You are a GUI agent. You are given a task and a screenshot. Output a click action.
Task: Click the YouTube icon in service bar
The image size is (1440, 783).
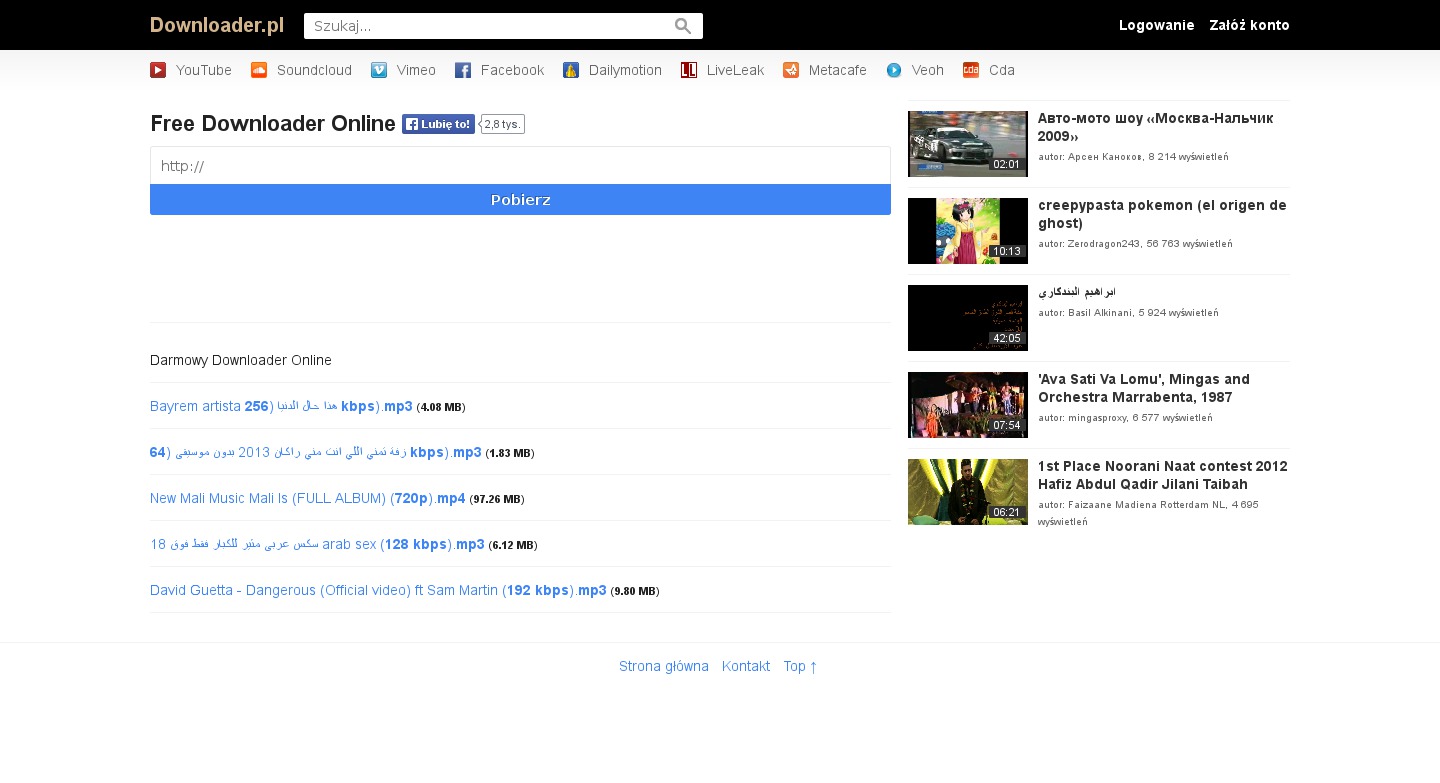click(158, 70)
